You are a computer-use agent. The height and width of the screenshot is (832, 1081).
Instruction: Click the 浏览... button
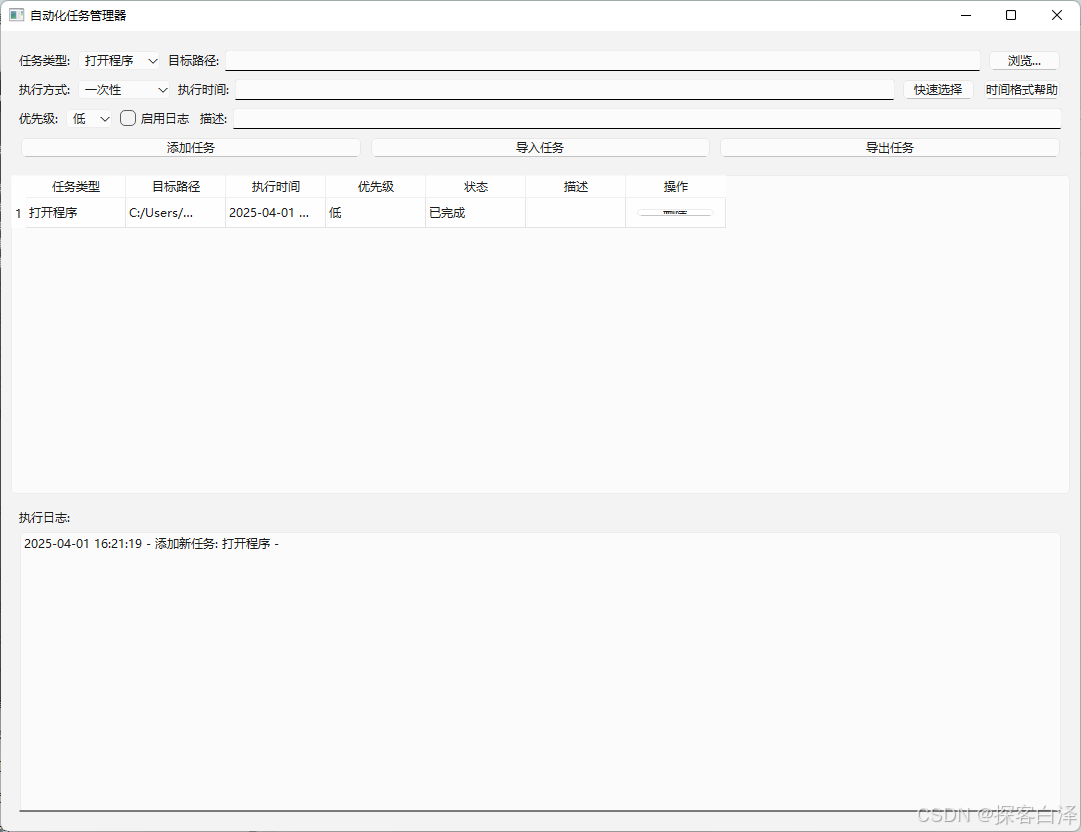(1023, 60)
